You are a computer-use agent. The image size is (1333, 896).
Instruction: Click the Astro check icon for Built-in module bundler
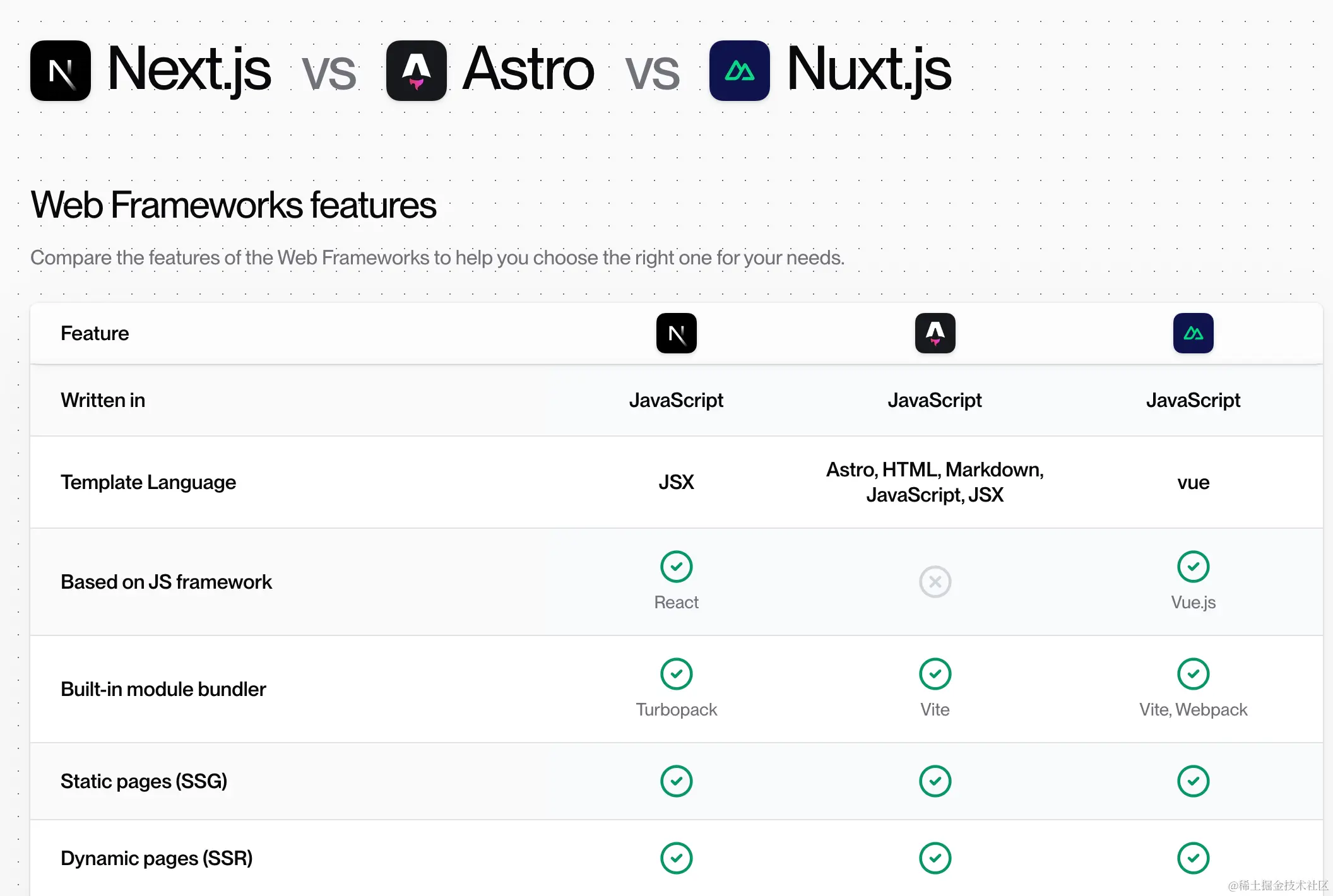935,674
